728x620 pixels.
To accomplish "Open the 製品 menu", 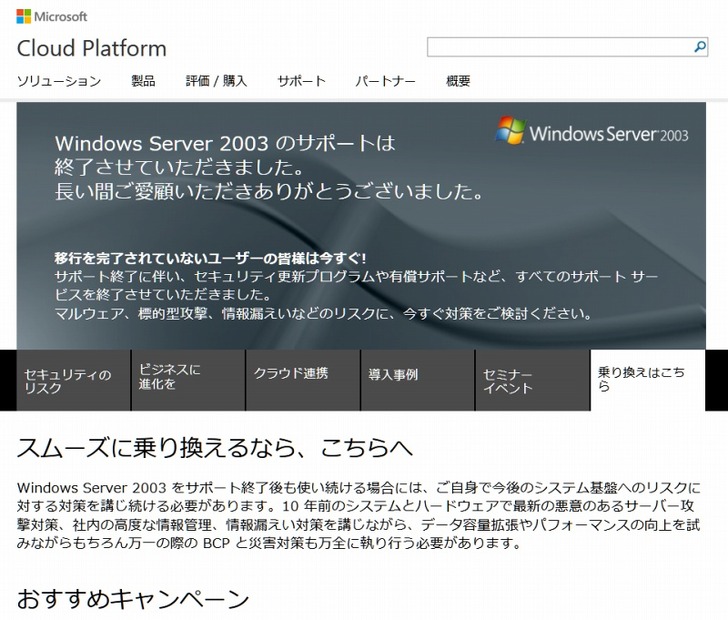I will (143, 81).
